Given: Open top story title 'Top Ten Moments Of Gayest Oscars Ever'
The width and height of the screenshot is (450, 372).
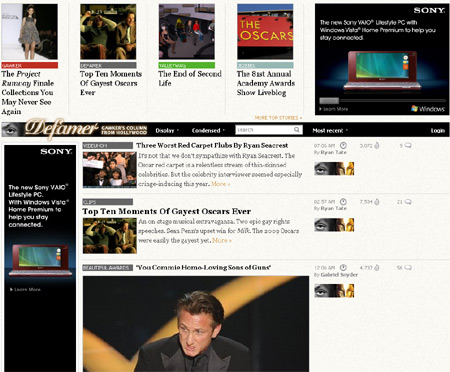Looking at the screenshot, I should tap(111, 83).
